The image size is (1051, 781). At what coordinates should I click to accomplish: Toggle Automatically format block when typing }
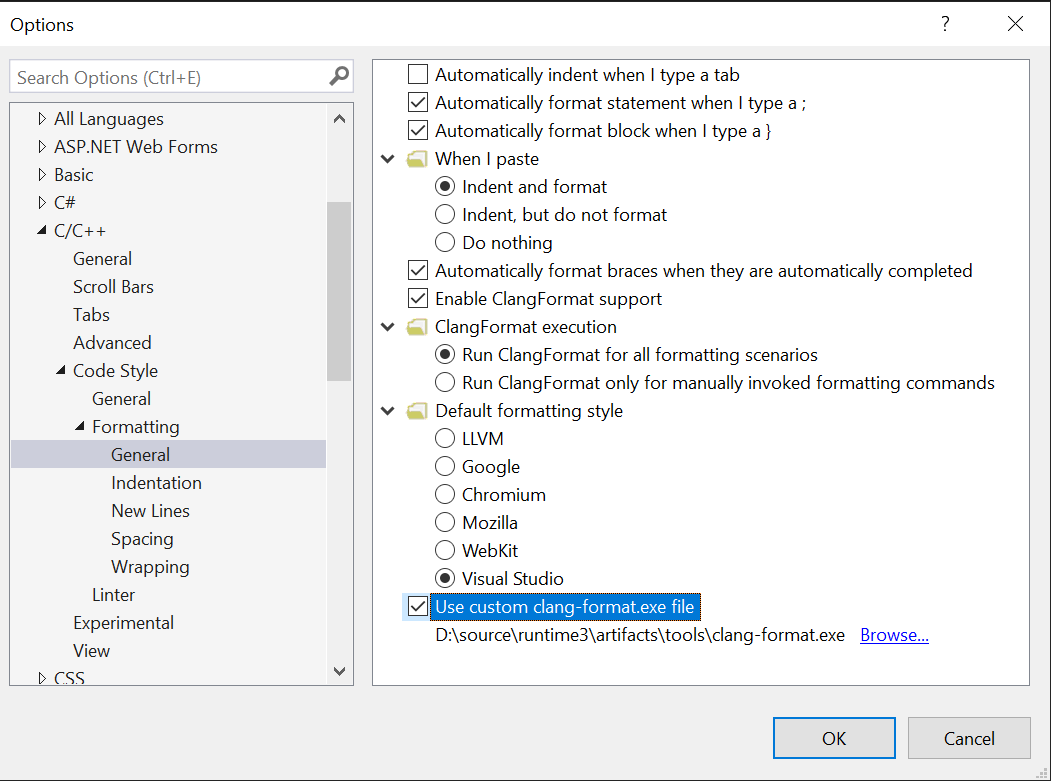pyautogui.click(x=418, y=131)
